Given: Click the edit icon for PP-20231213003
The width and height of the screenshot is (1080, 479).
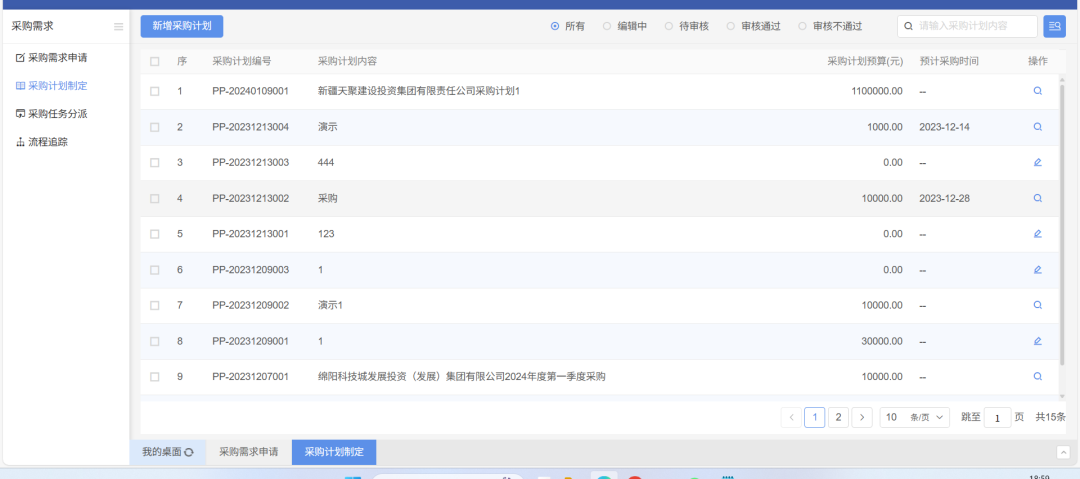Looking at the screenshot, I should coord(1037,162).
